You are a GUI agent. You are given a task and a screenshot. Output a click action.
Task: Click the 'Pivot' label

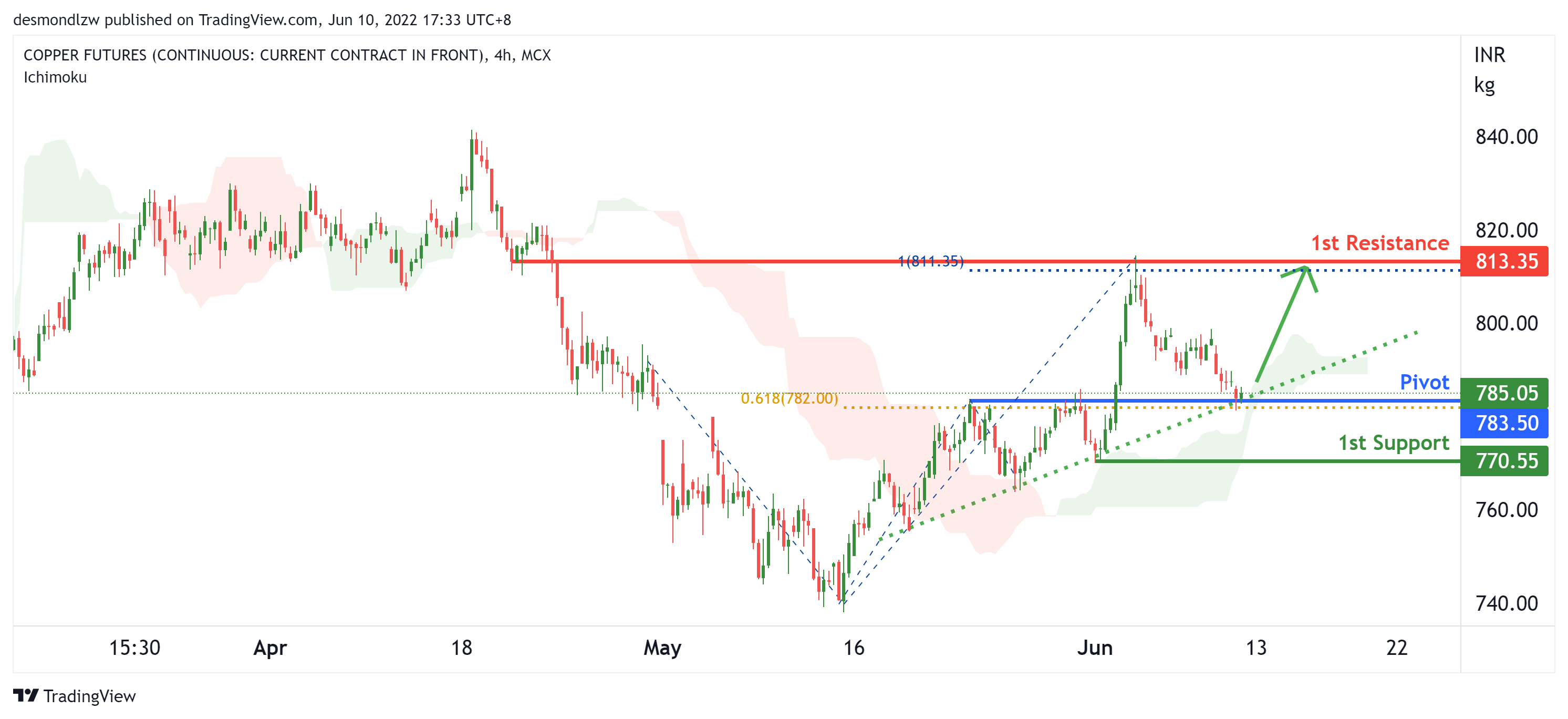tap(1425, 382)
